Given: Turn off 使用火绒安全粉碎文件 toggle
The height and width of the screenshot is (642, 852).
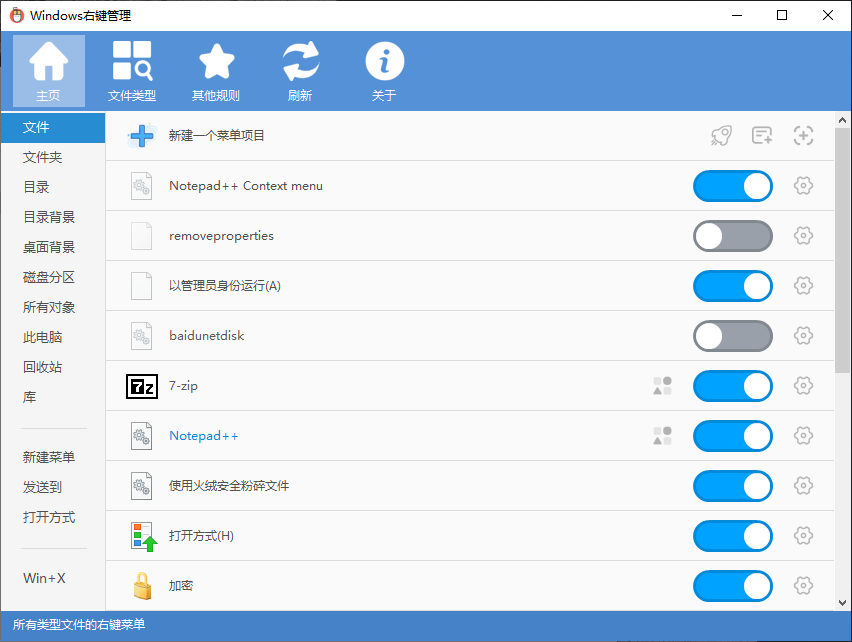Looking at the screenshot, I should (732, 486).
